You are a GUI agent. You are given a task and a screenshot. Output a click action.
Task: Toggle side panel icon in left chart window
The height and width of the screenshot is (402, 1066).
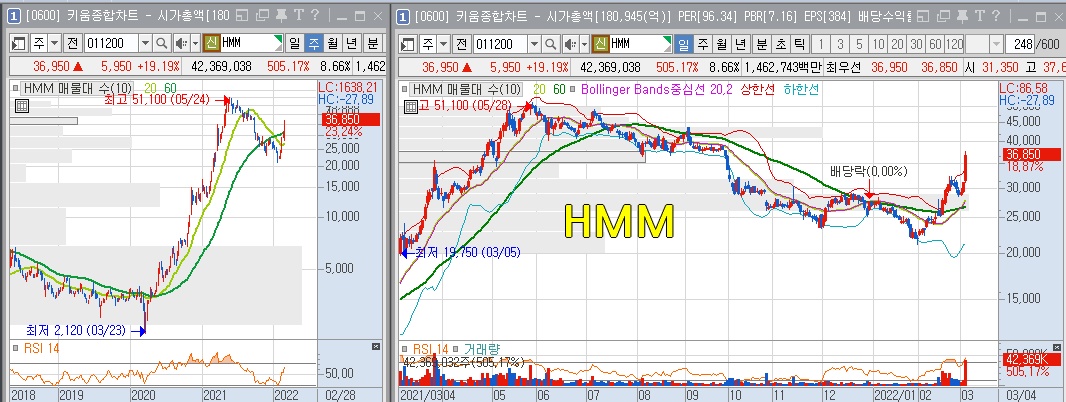tap(18, 44)
